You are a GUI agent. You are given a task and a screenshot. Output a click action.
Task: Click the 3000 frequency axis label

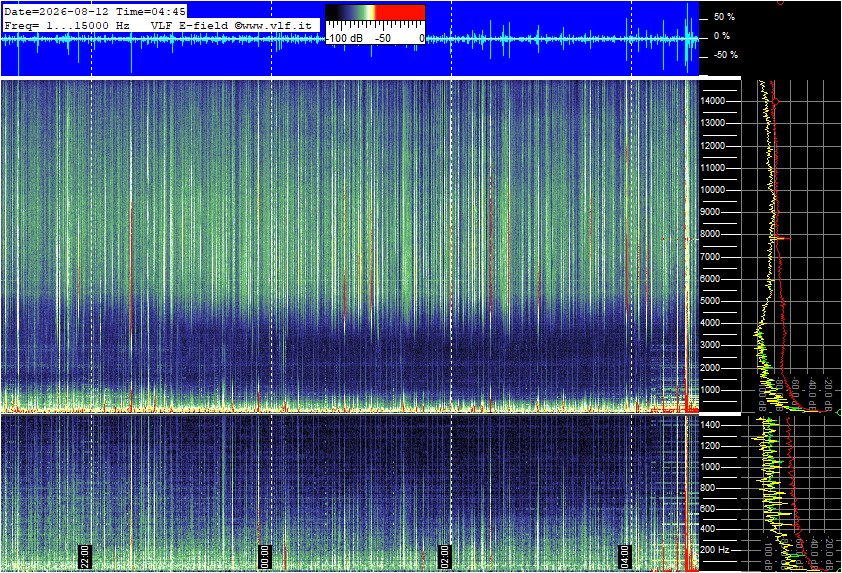(711, 345)
